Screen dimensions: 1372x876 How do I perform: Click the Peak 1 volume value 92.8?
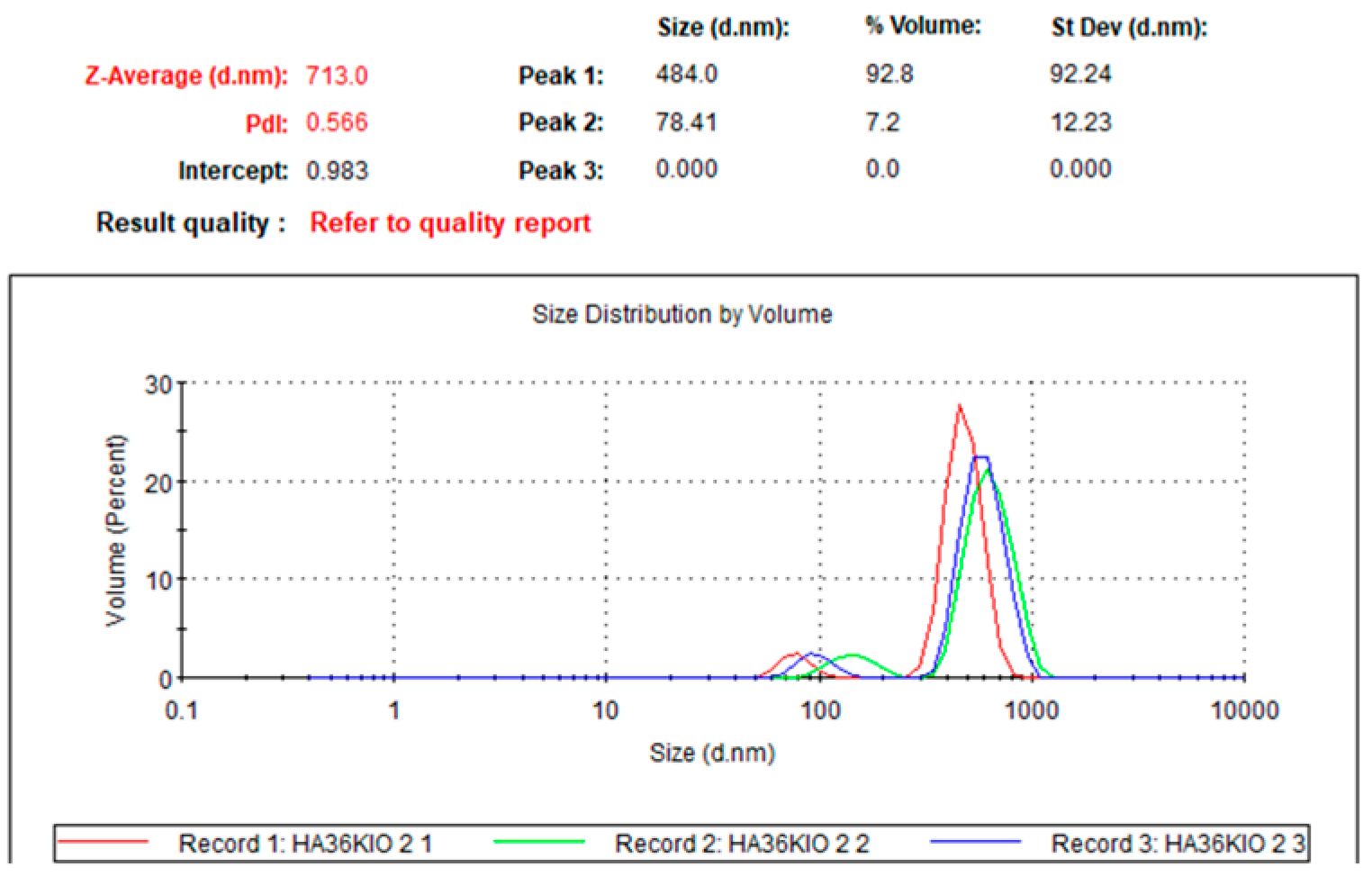(x=889, y=74)
